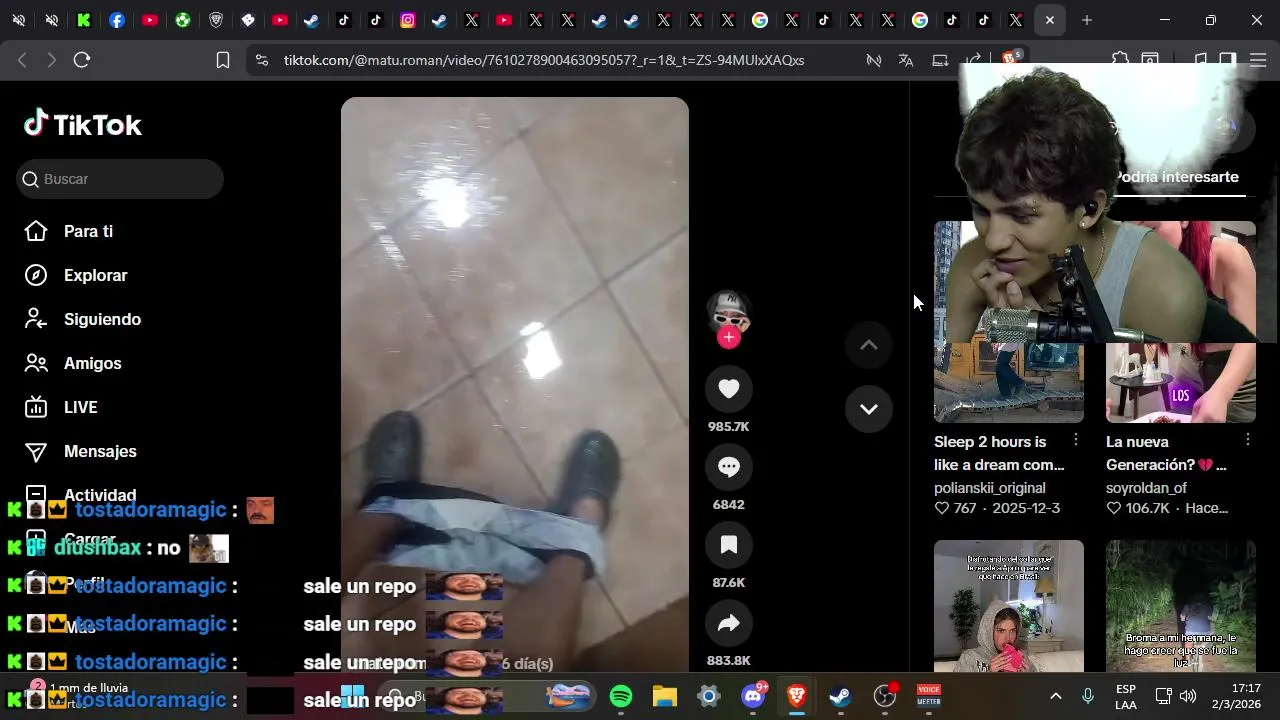This screenshot has width=1280, height=720.
Task: Open File Explorer from the taskbar
Action: pyautogui.click(x=665, y=696)
